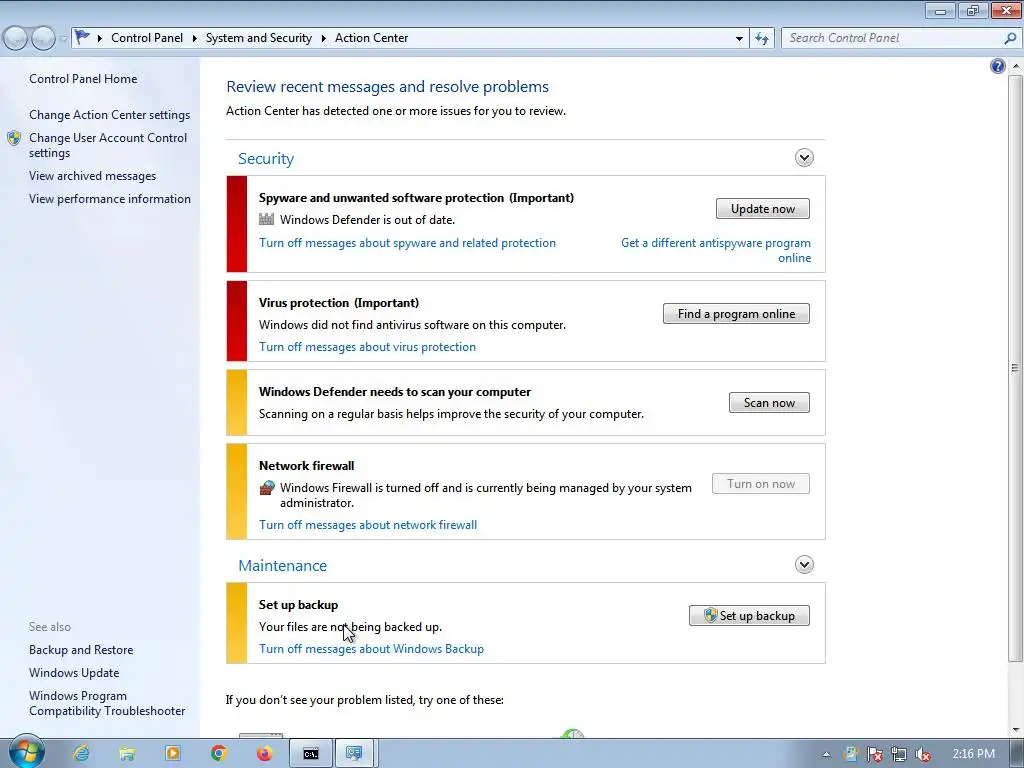Turn off messages about spyware and related protection
The image size is (1024, 768).
pos(408,243)
